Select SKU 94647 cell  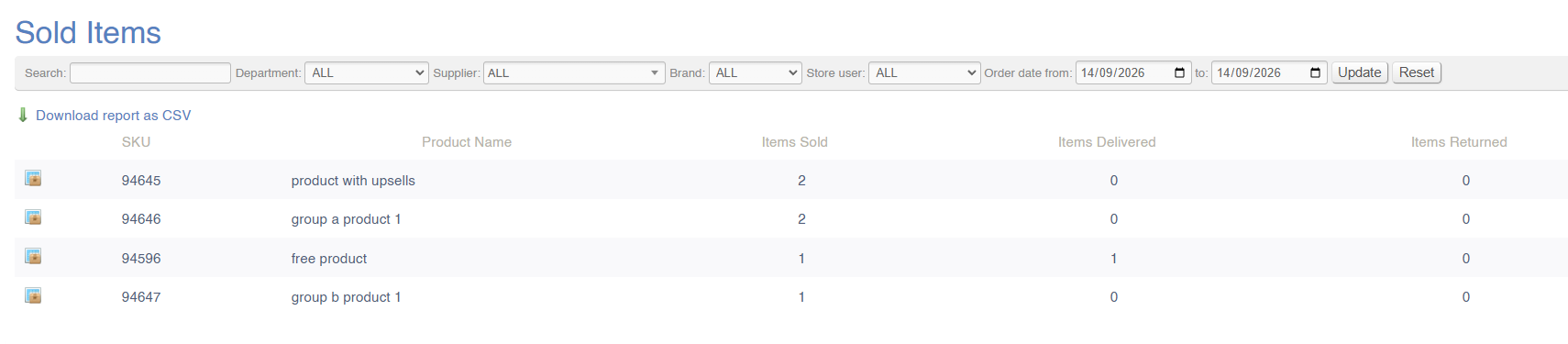point(141,297)
